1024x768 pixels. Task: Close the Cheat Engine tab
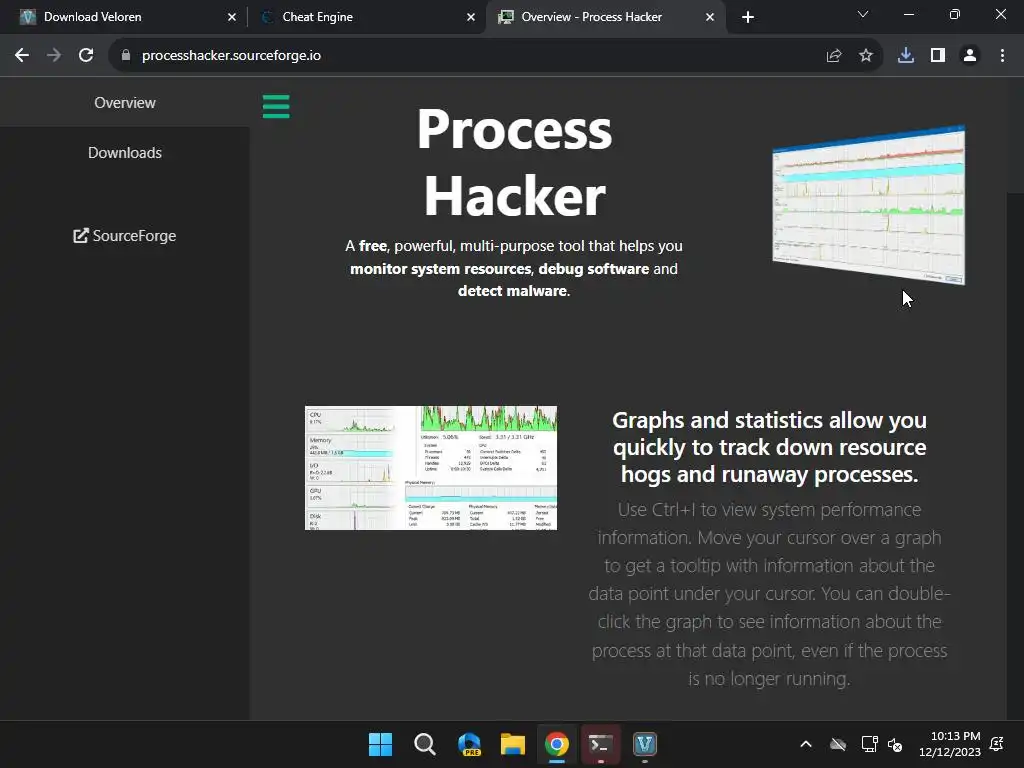click(471, 17)
